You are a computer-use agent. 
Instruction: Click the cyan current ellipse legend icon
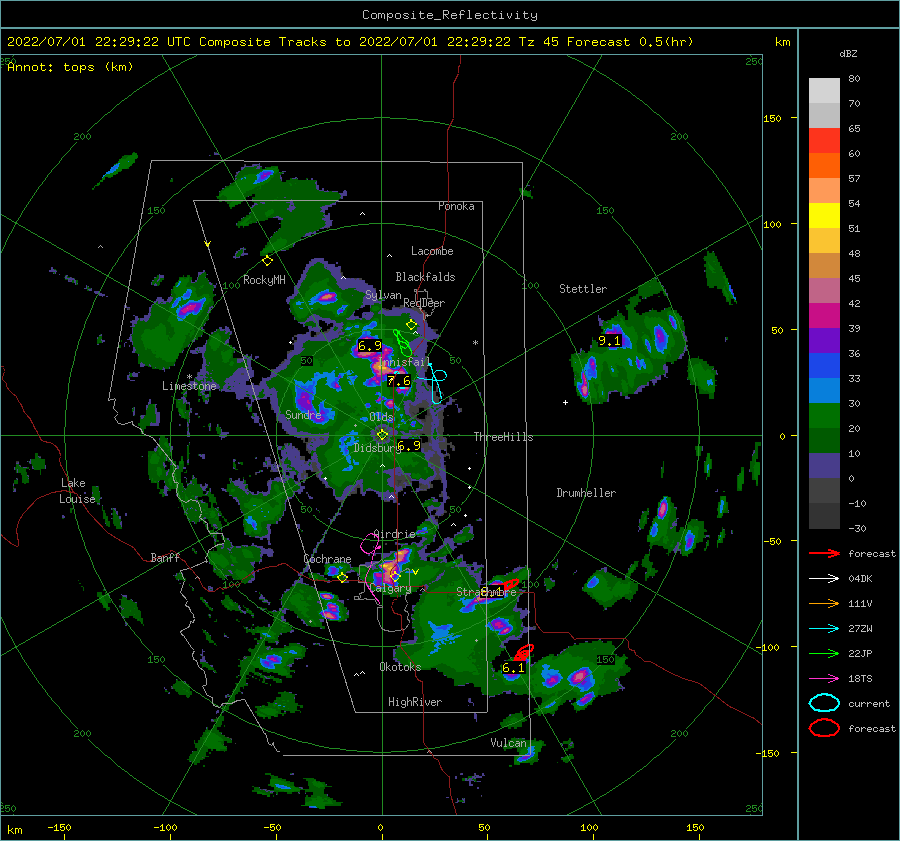(x=824, y=703)
